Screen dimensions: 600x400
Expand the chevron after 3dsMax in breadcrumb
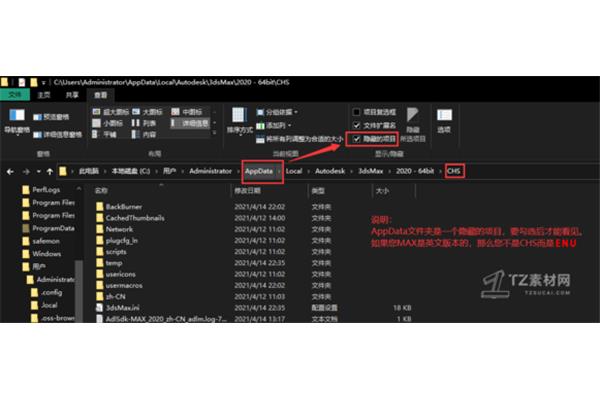point(389,171)
